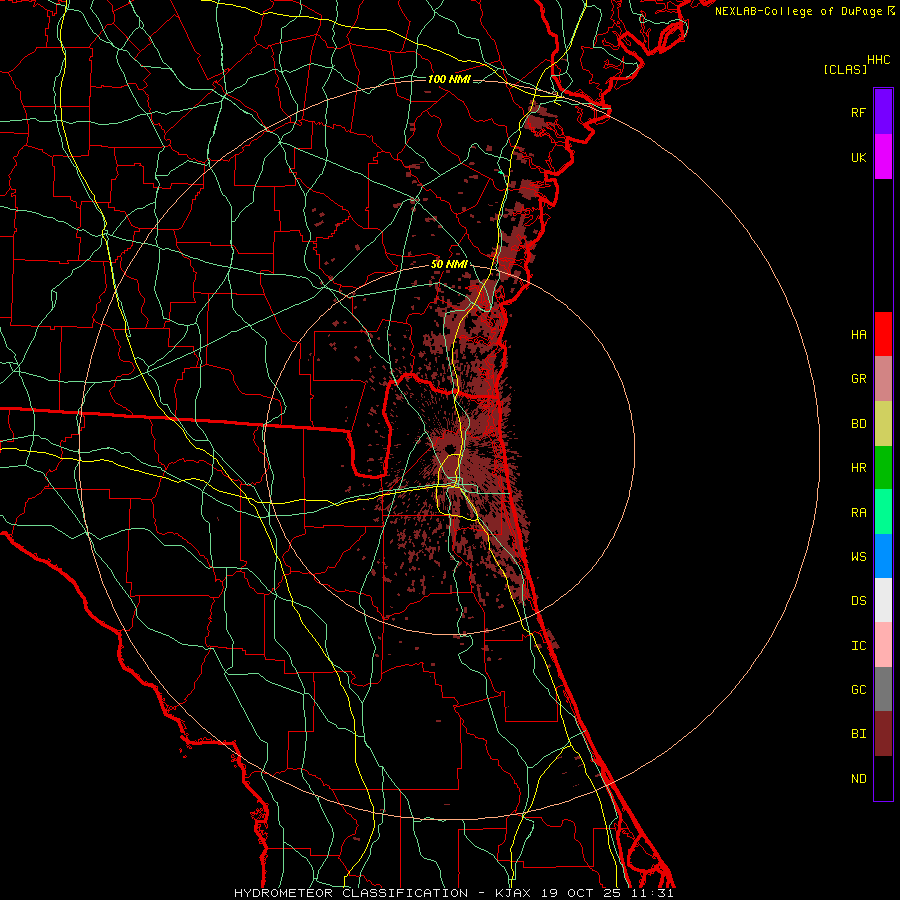
Task: Click the WS blue legend swatch
Action: [883, 556]
